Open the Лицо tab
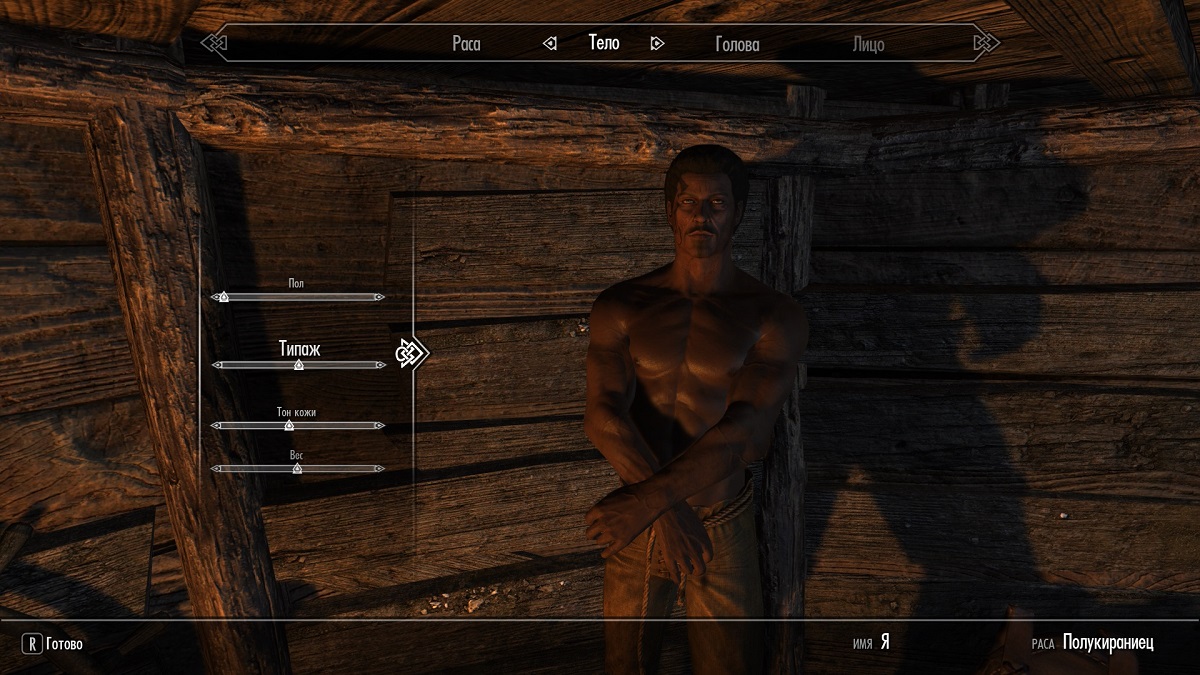 868,44
